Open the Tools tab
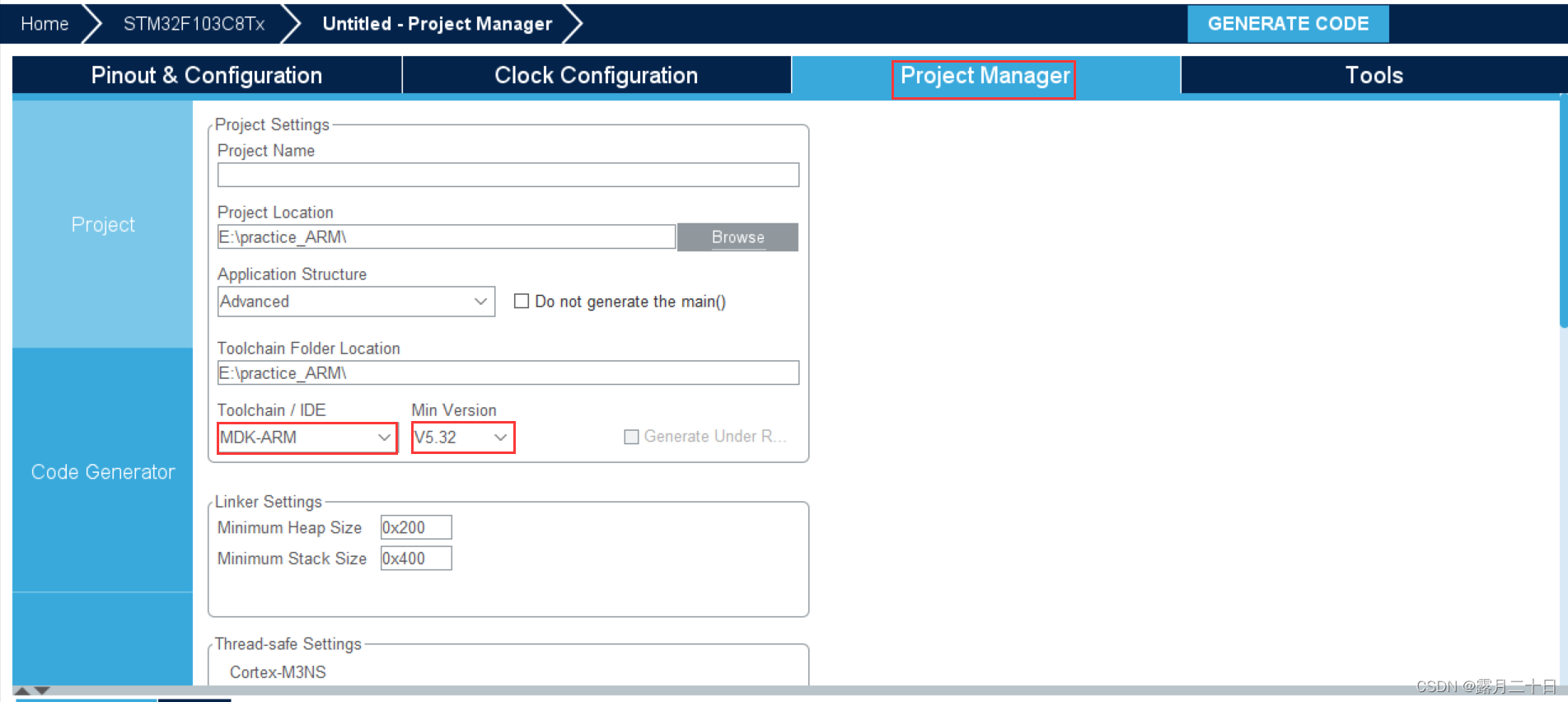The width and height of the screenshot is (1568, 702). click(1374, 75)
